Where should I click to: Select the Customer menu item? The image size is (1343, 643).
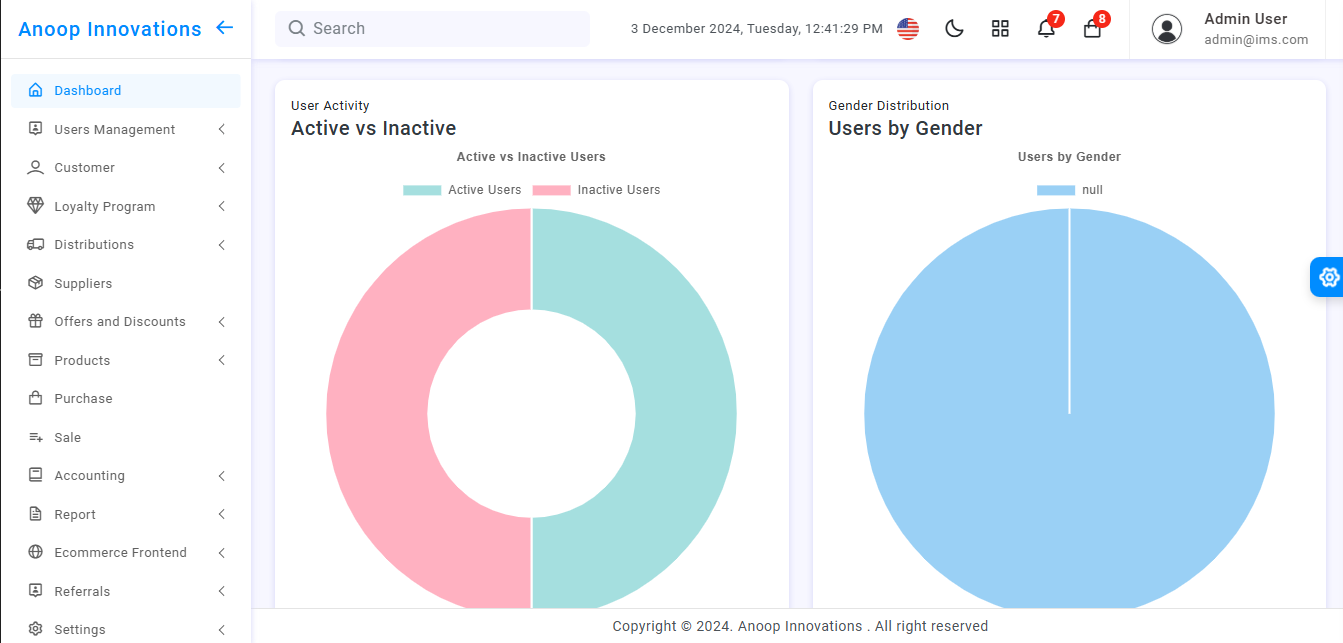tap(83, 167)
